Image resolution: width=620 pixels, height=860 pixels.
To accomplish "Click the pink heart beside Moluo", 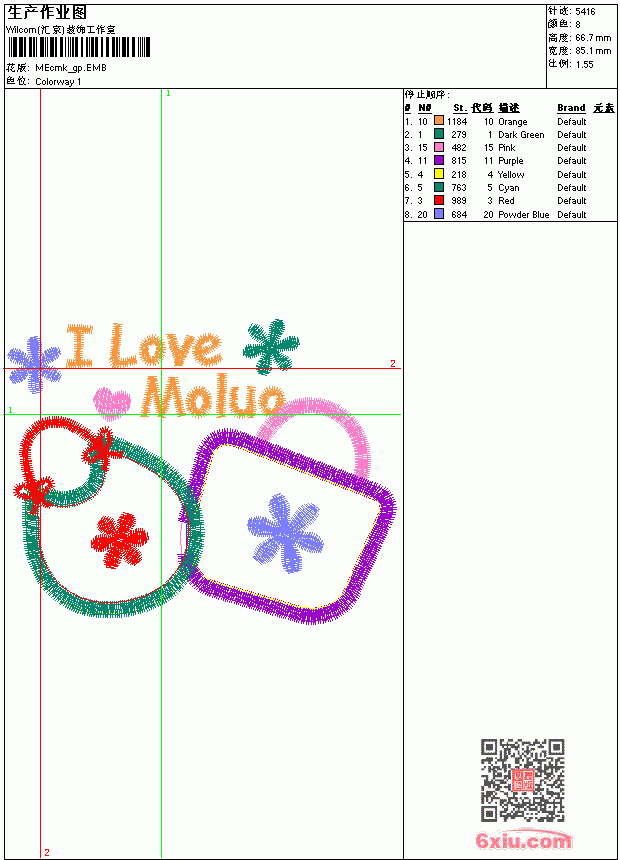I will (112, 404).
